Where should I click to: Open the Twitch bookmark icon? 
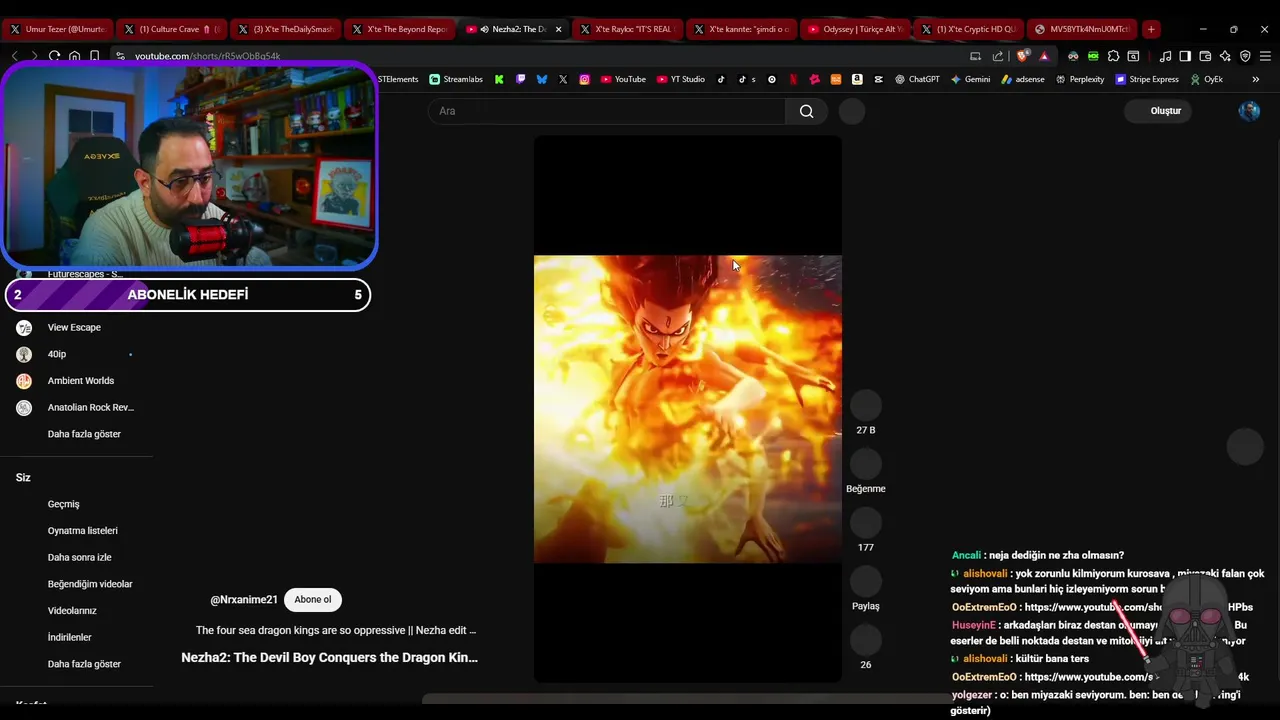pyautogui.click(x=520, y=79)
